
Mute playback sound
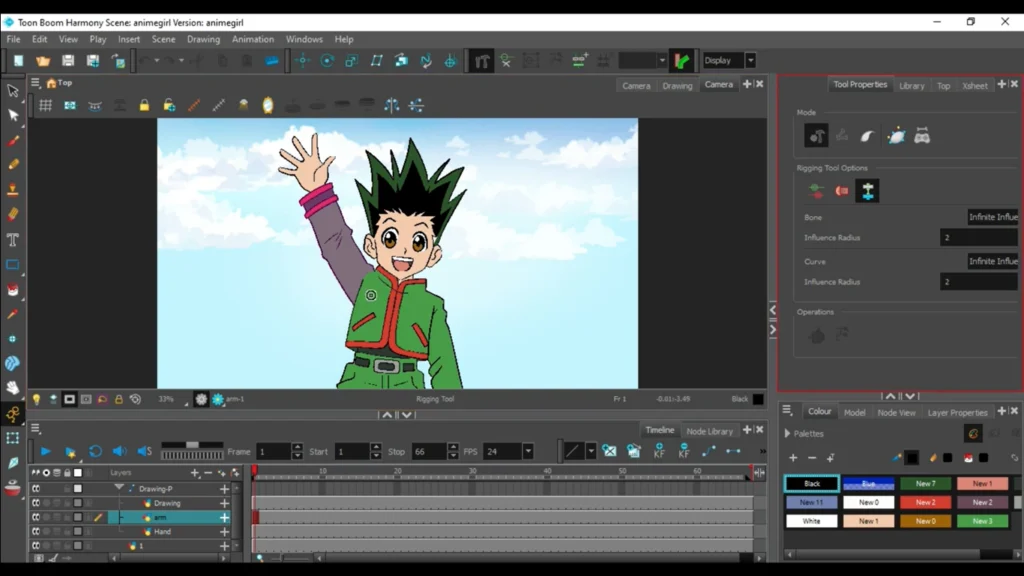(119, 451)
